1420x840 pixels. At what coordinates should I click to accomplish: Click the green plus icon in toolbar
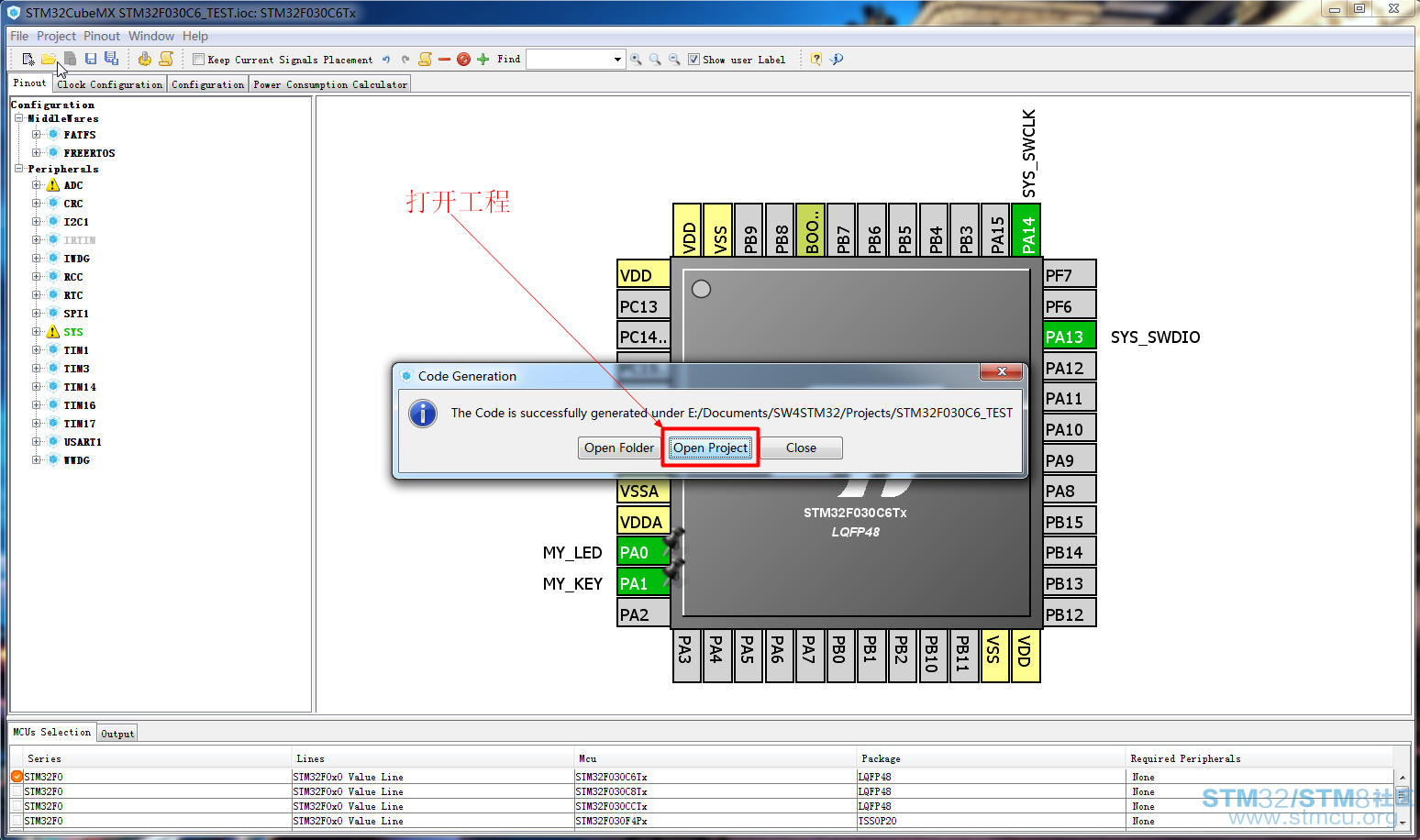(483, 60)
